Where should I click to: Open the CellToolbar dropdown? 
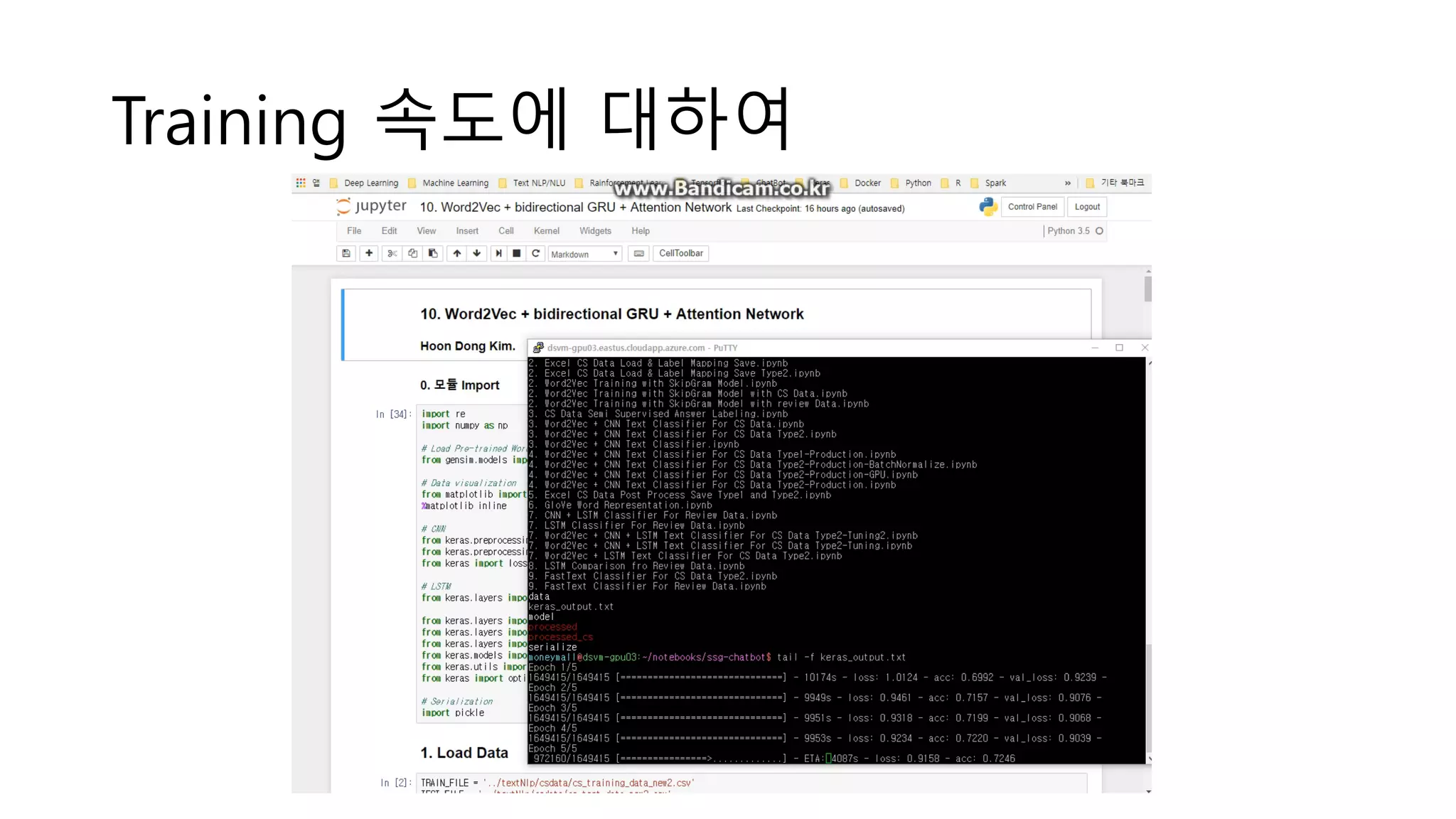[680, 253]
